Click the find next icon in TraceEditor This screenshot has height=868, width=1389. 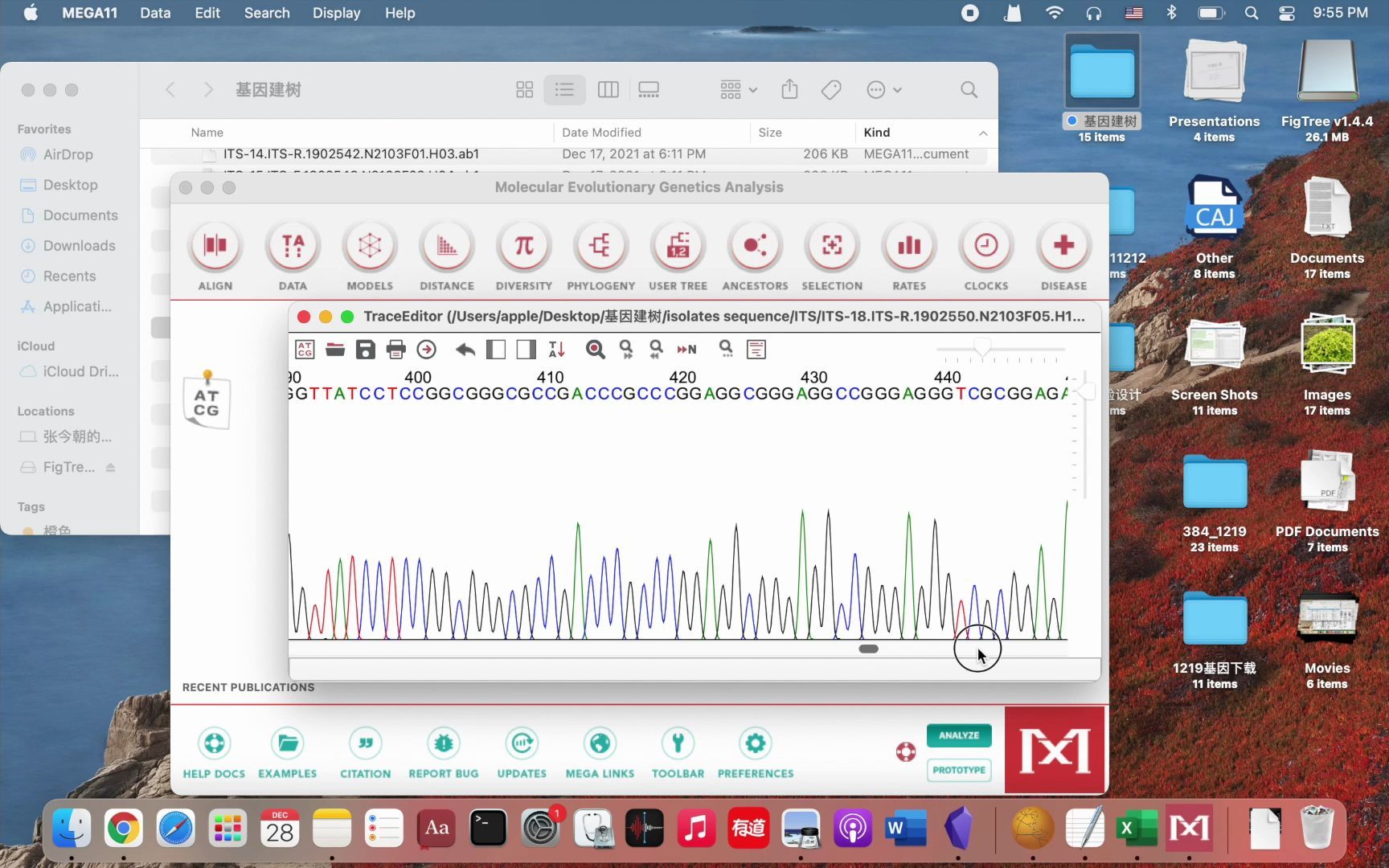pos(626,349)
